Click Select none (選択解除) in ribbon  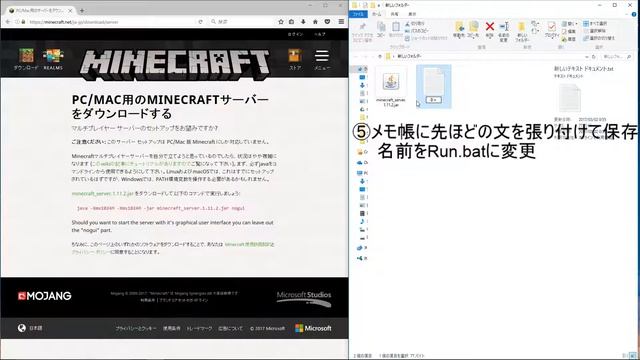pos(595,31)
